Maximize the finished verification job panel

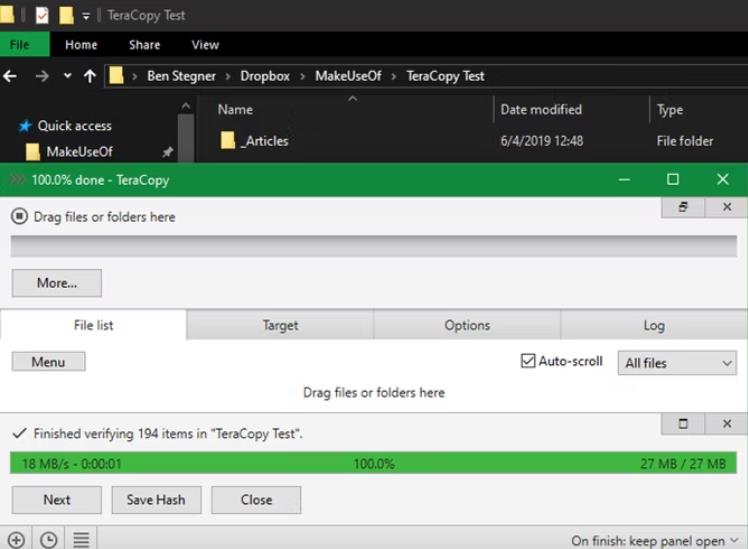[683, 423]
